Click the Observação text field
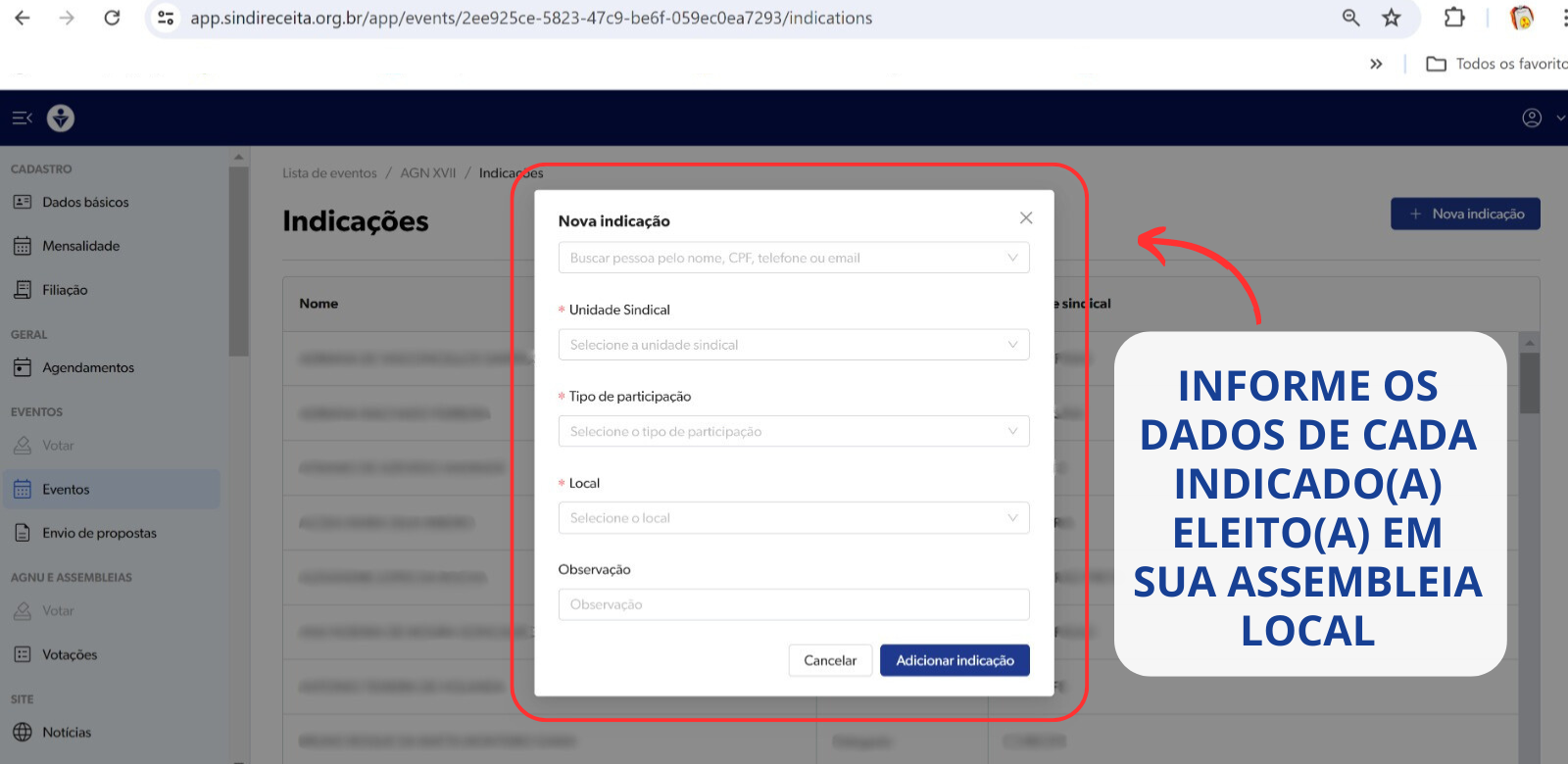 point(793,604)
